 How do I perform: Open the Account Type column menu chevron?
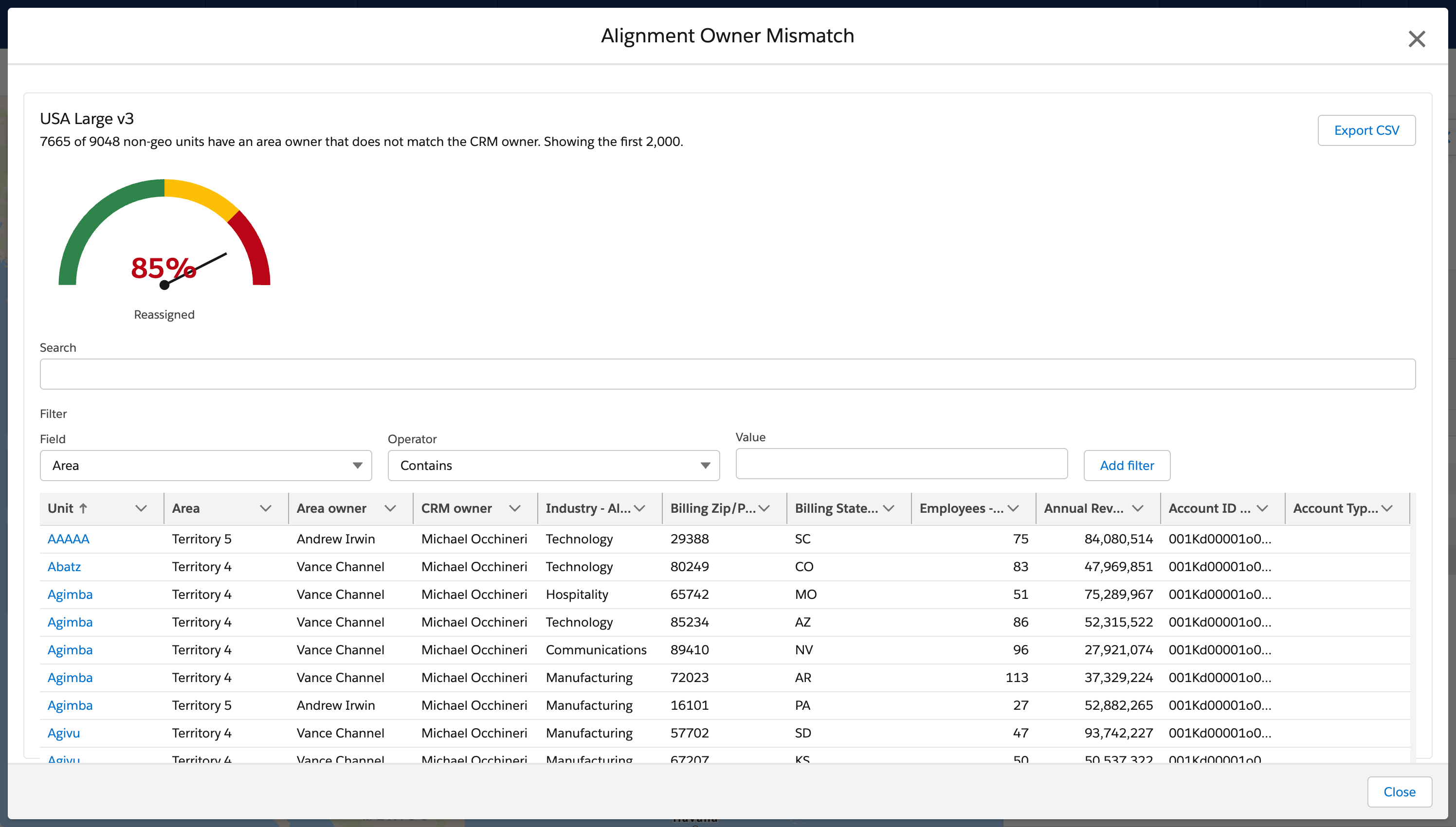pos(1387,508)
